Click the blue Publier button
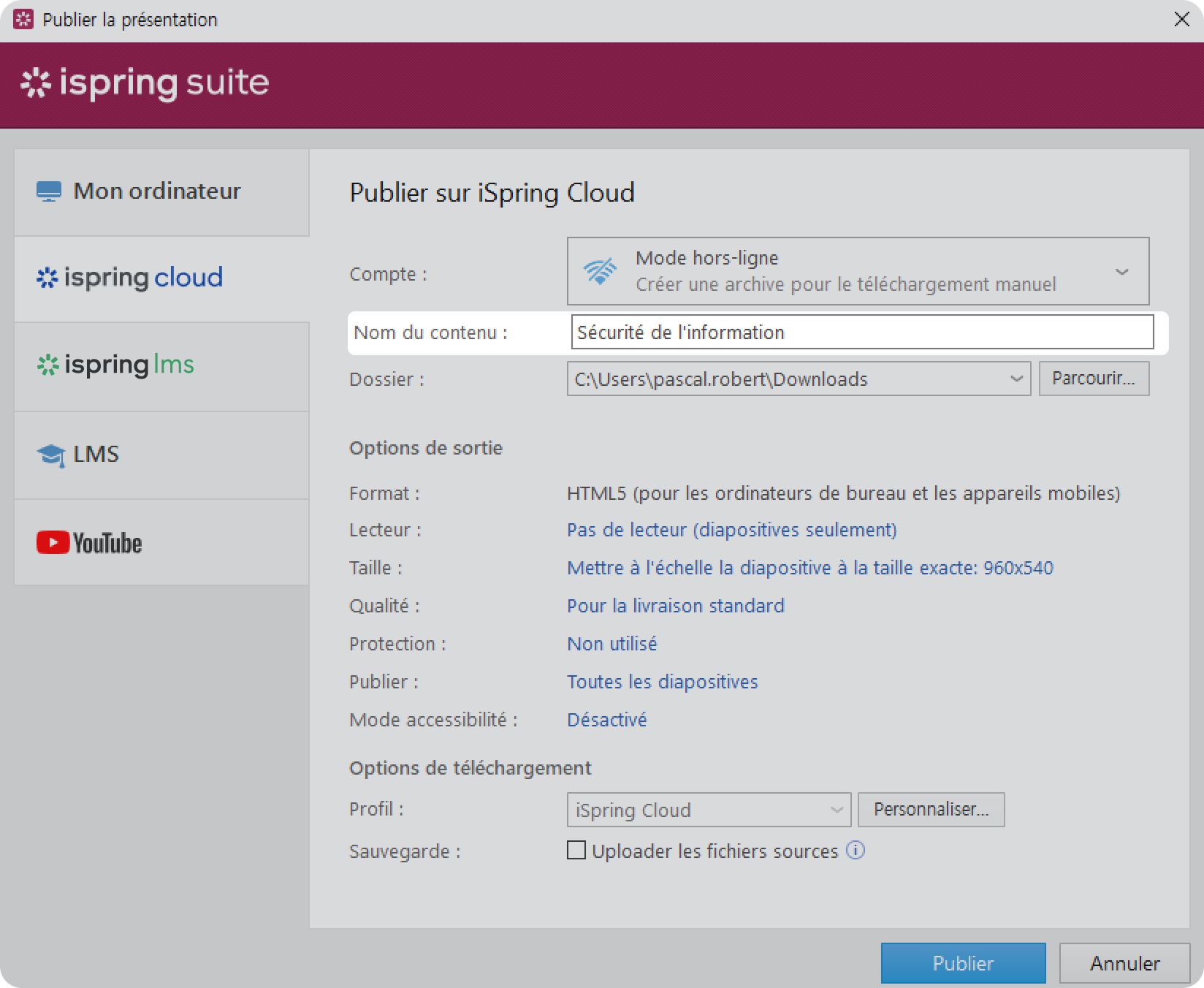1204x988 pixels. (962, 963)
